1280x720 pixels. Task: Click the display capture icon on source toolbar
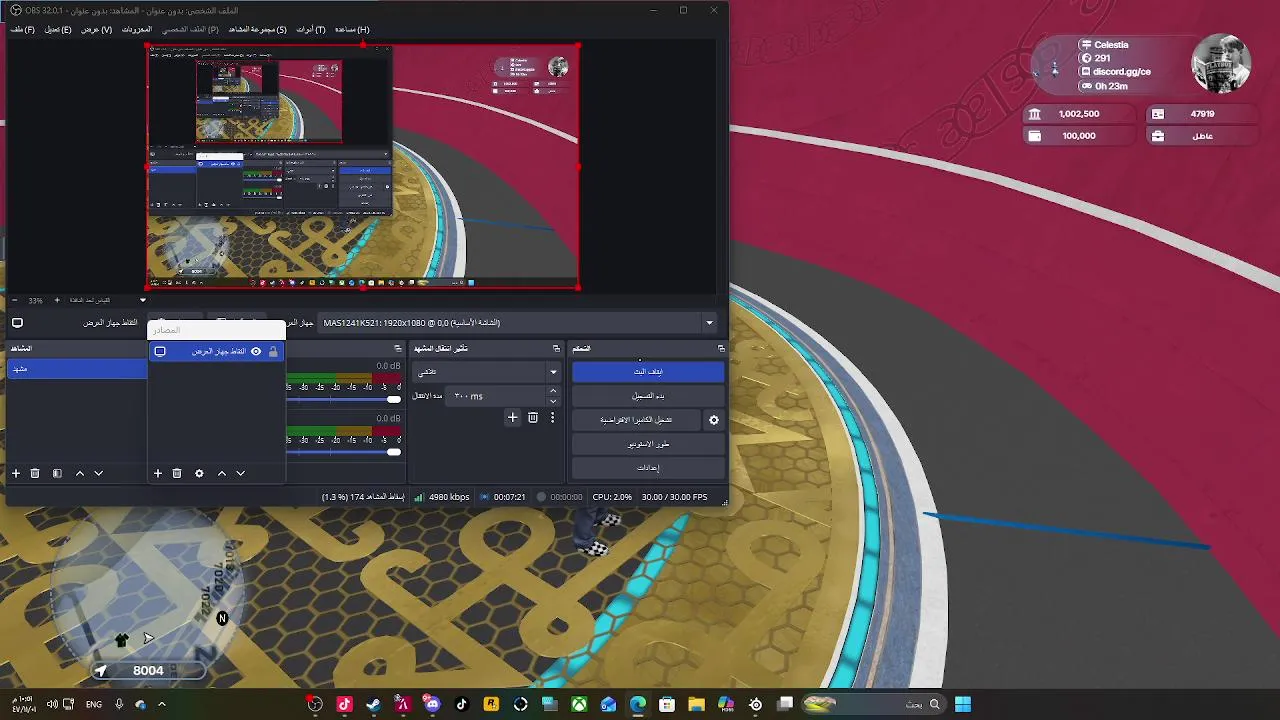[17, 323]
